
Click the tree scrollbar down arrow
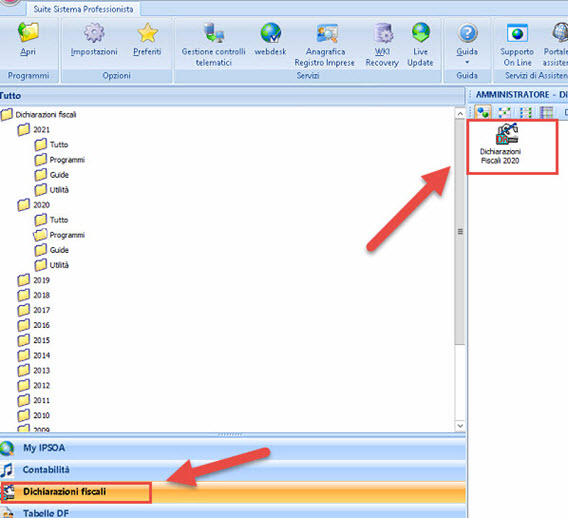point(460,426)
